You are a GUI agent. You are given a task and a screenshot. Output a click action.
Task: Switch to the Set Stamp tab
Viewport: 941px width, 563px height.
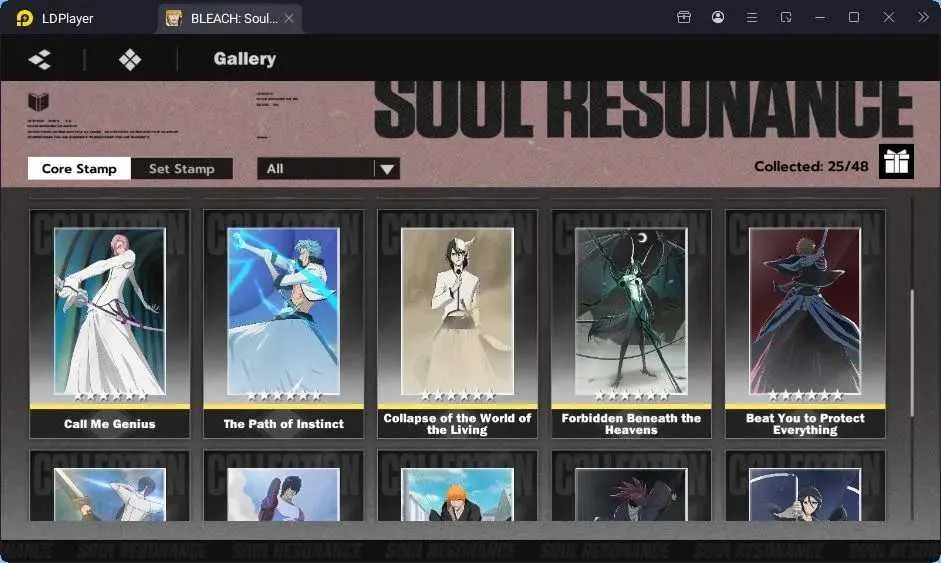tap(182, 169)
